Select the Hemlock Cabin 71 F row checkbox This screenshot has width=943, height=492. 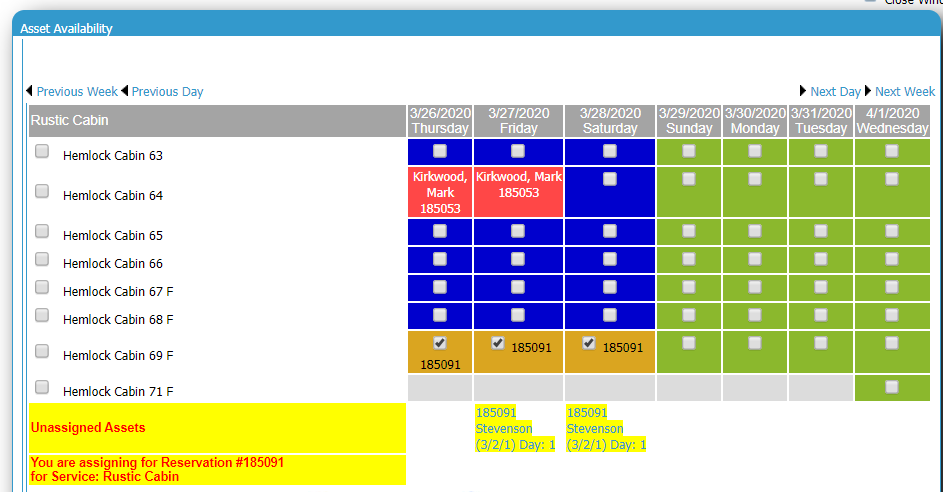coord(42,387)
